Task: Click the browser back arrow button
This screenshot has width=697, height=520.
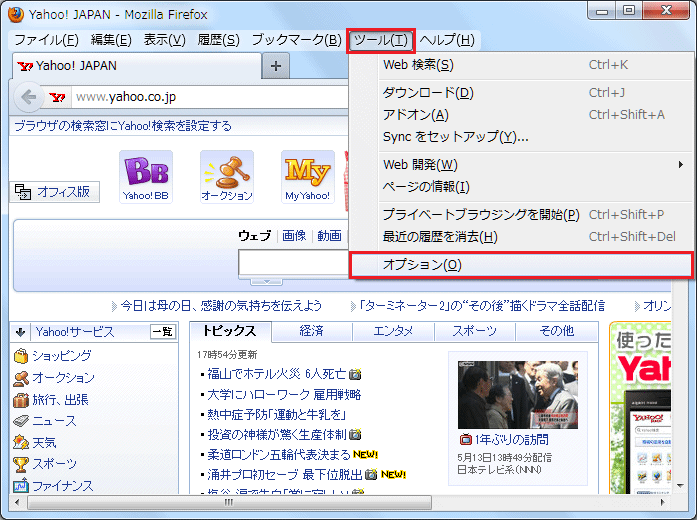Action: (x=28, y=96)
